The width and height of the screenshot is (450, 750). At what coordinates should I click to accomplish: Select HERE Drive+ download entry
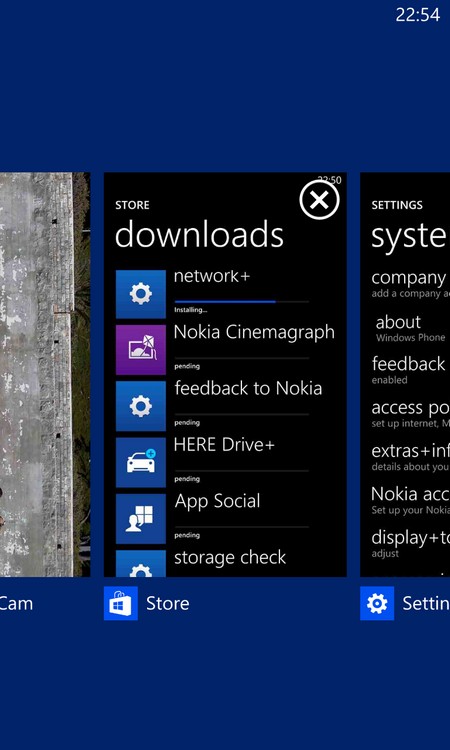(224, 445)
